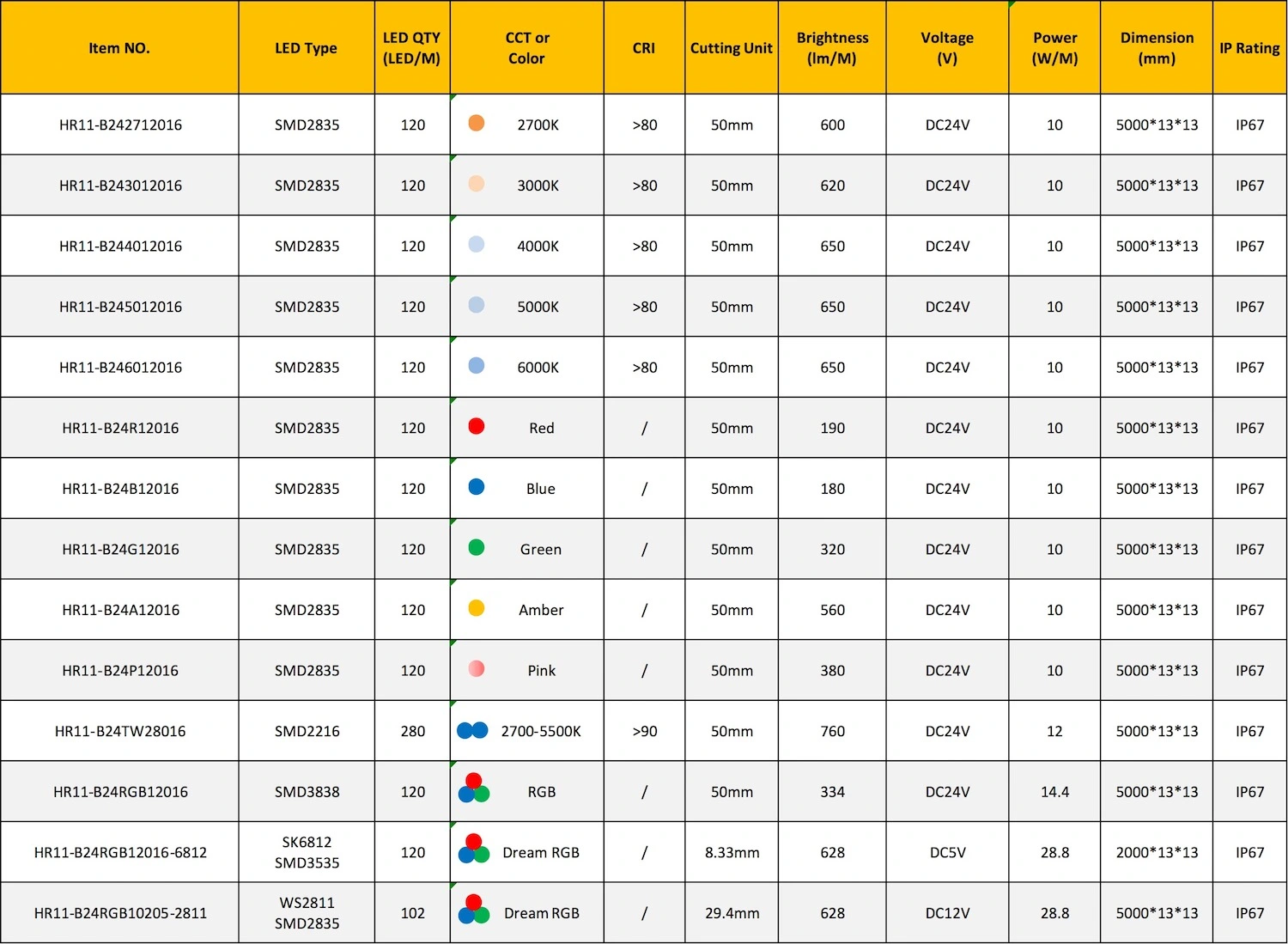This screenshot has width=1288, height=944.
Task: Click the DC12V voltage cell
Action: click(947, 913)
